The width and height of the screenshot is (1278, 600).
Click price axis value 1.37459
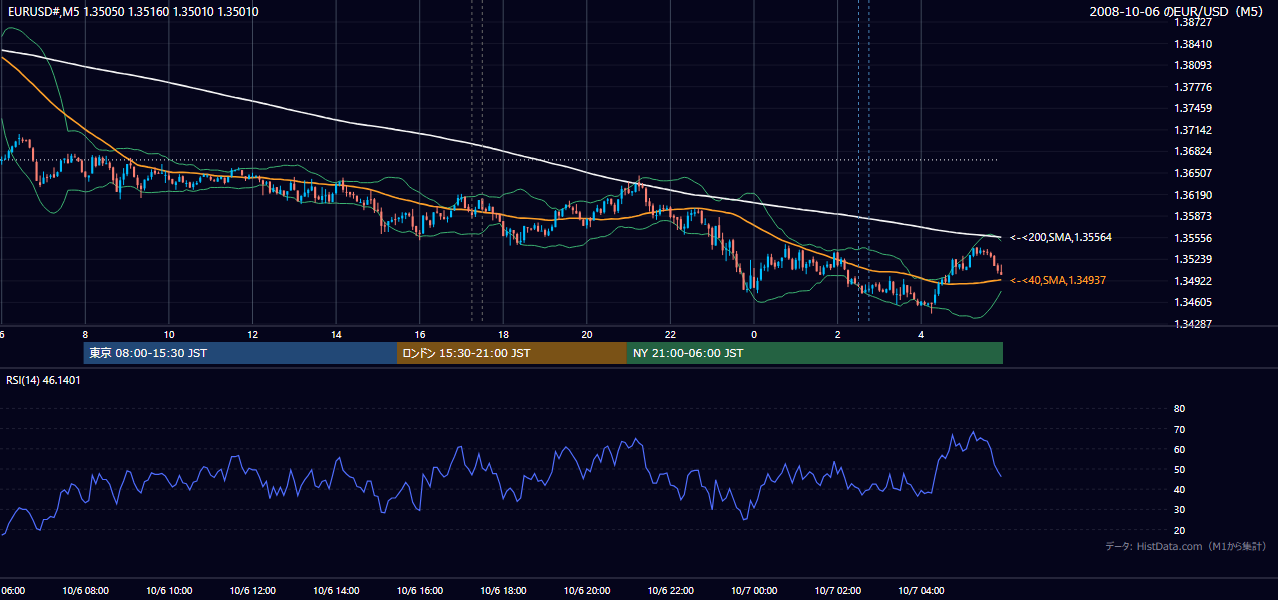1194,108
